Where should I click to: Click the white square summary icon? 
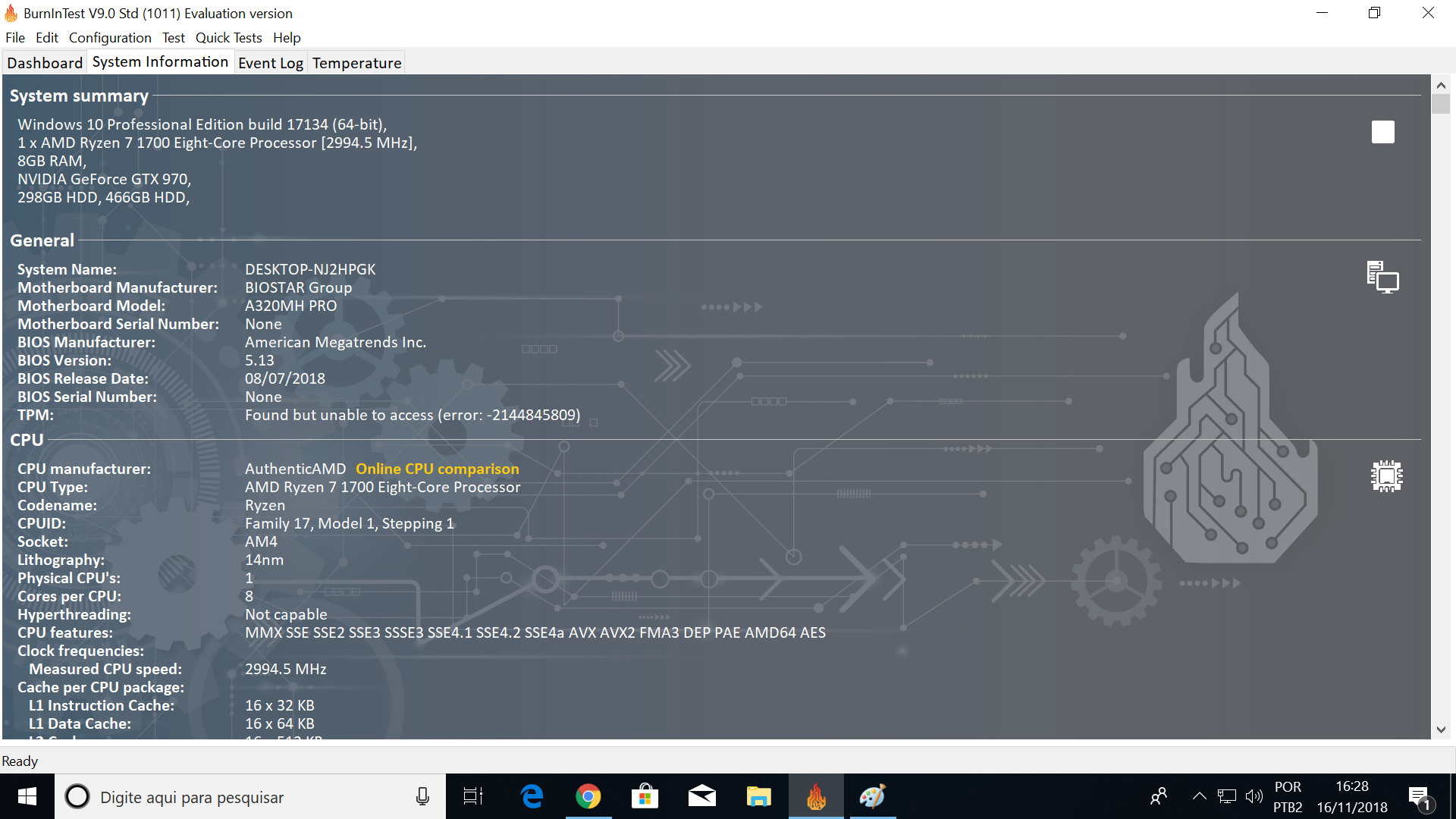coord(1382,132)
